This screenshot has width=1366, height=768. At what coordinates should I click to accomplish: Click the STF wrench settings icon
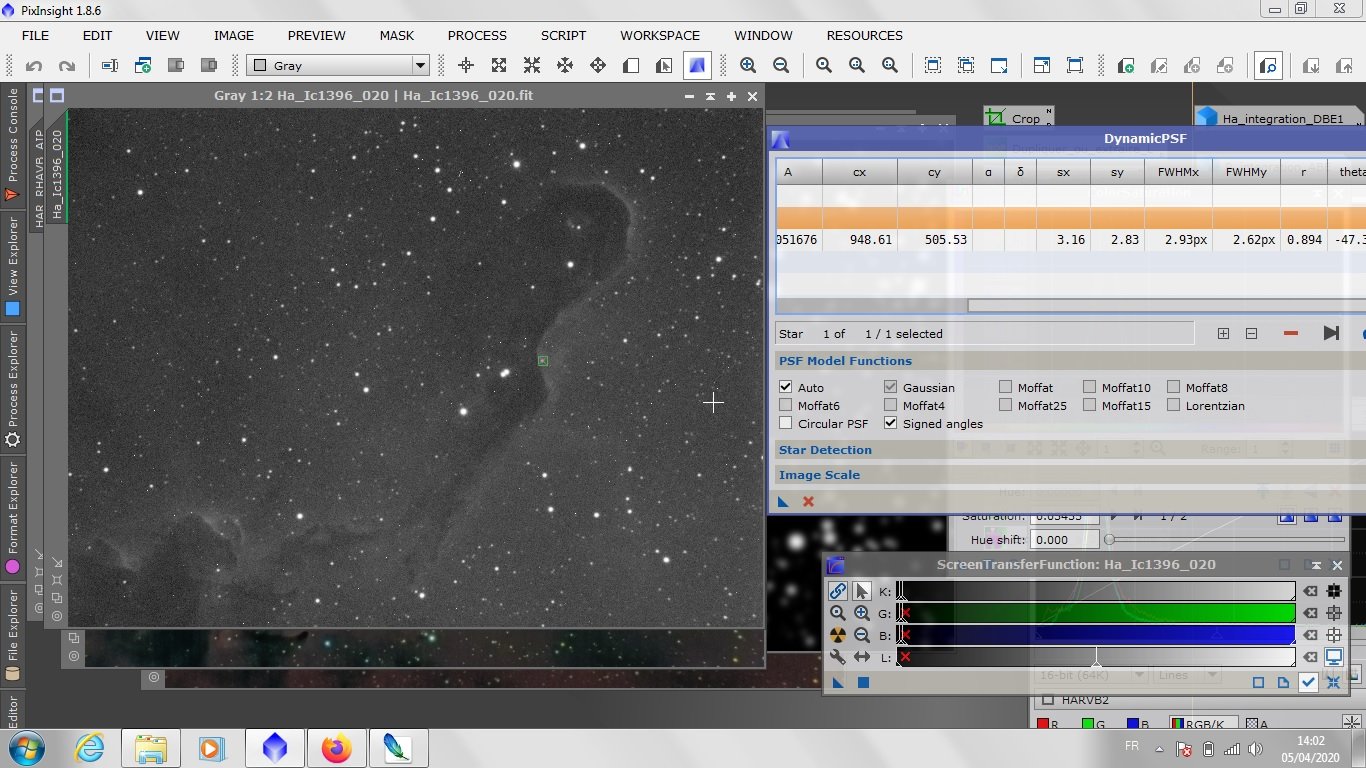[838, 657]
